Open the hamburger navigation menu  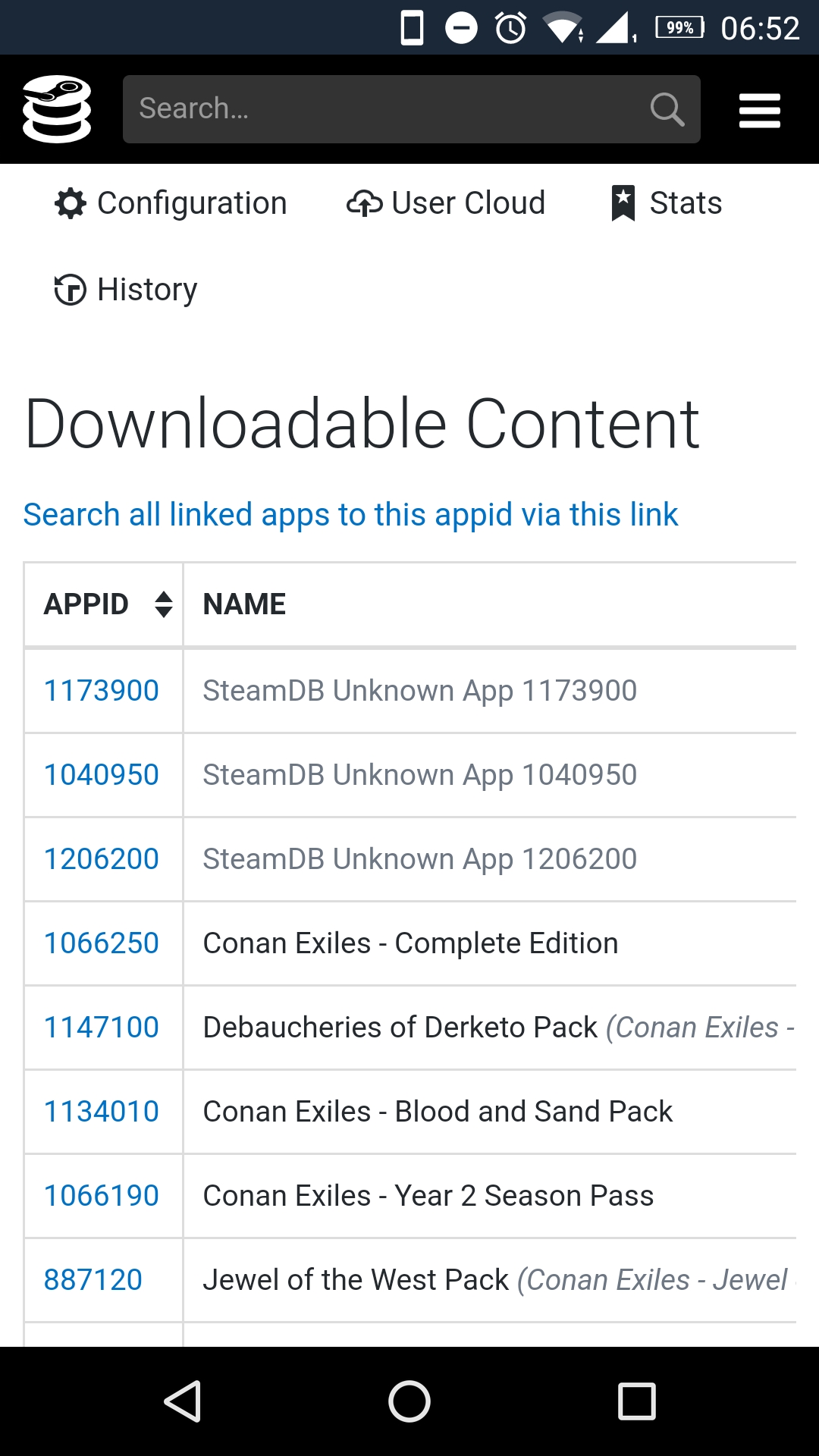pos(759,110)
